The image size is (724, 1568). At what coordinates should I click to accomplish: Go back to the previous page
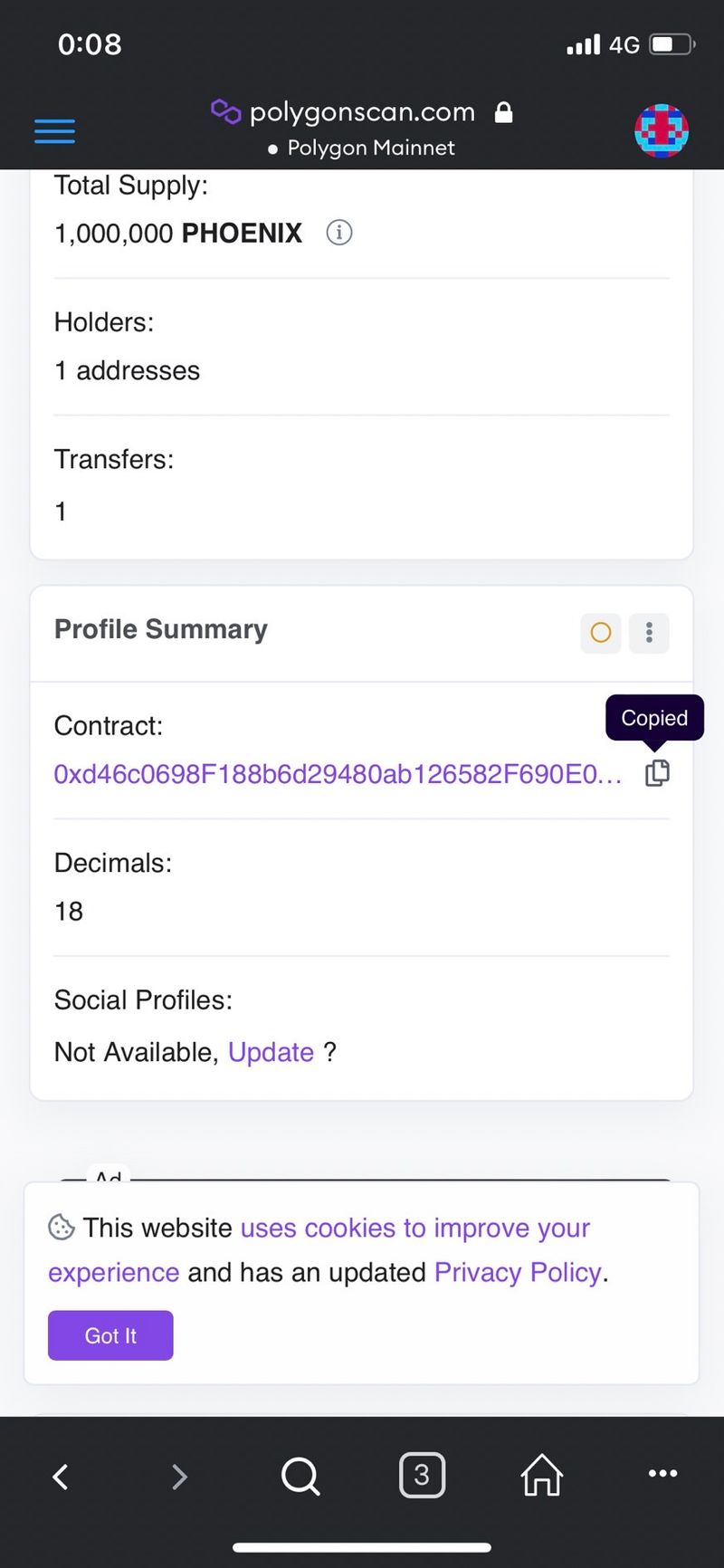coord(61,1477)
